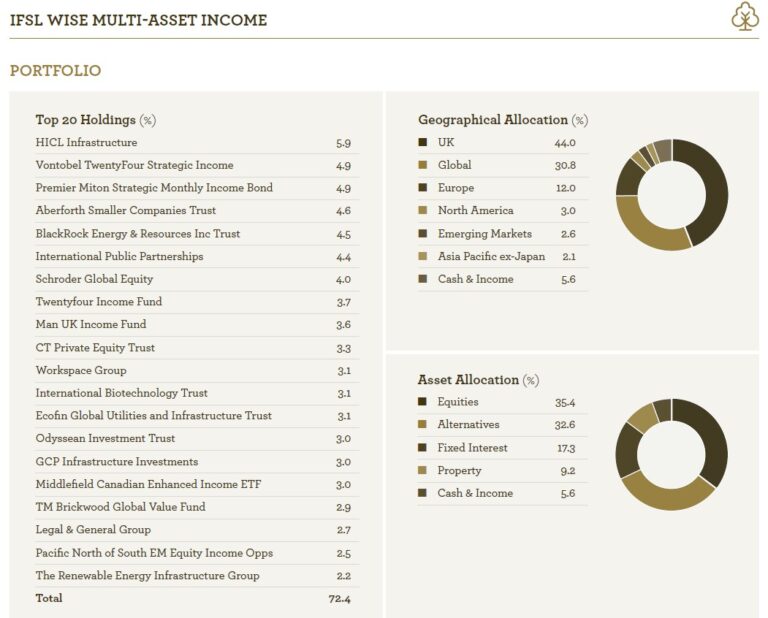Select the HICL Infrastructure holding
This screenshot has width=768, height=618.
pos(86,143)
